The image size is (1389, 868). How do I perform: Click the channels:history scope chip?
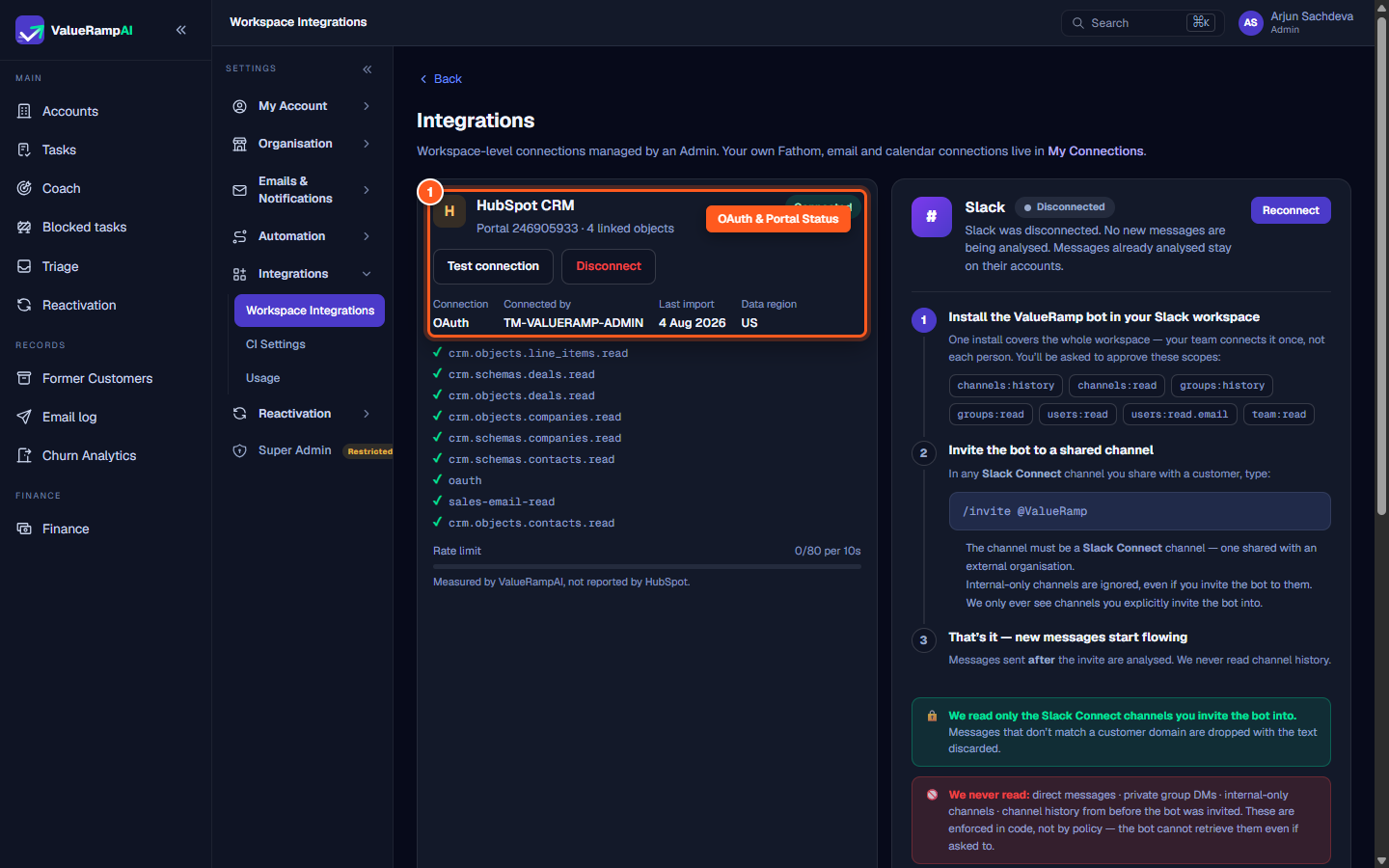(x=1006, y=386)
